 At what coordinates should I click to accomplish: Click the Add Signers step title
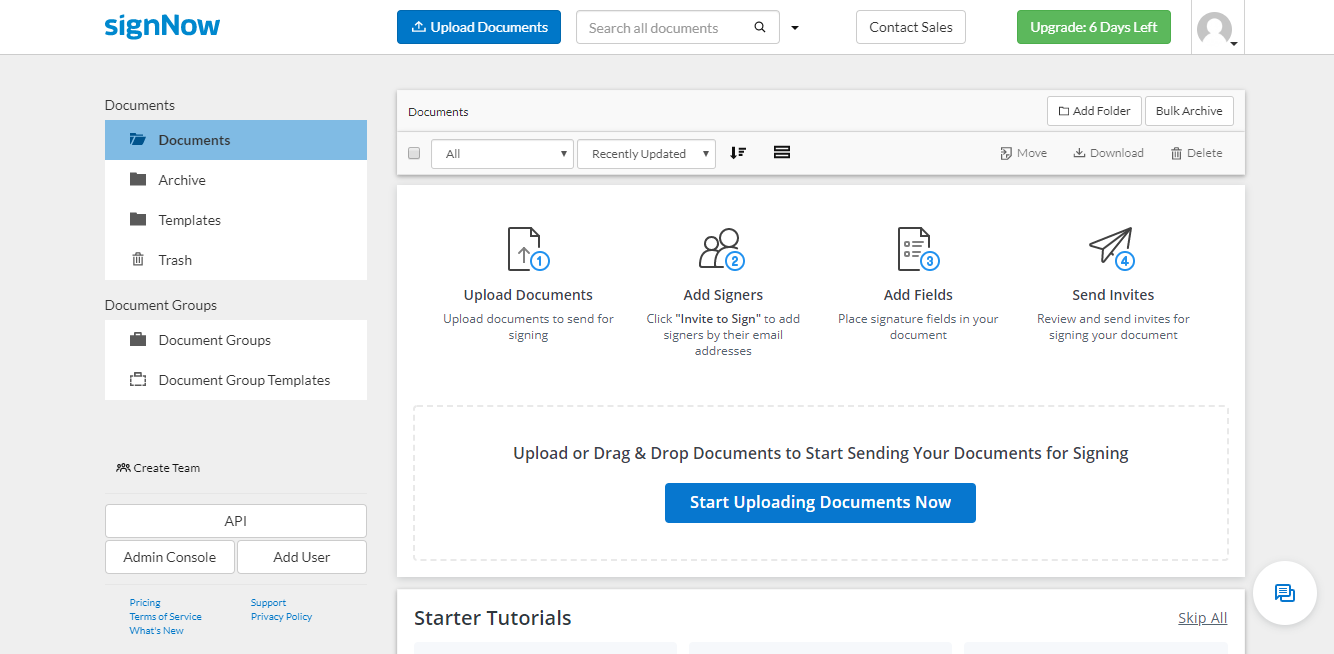click(x=723, y=295)
